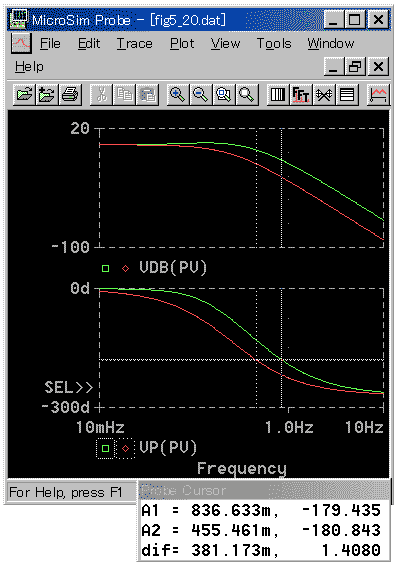Open the Plot menu

pos(182,44)
